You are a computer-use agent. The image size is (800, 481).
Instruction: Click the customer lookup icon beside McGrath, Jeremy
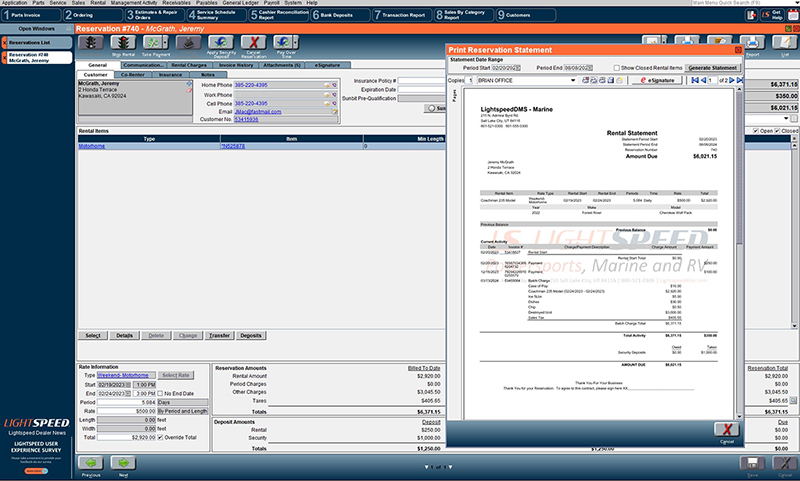pos(189,83)
